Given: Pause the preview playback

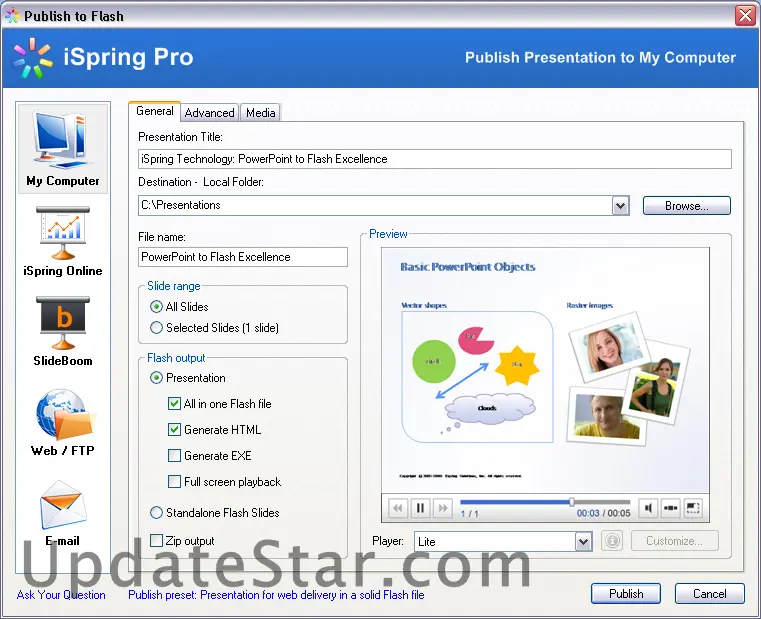Looking at the screenshot, I should pos(420,508).
